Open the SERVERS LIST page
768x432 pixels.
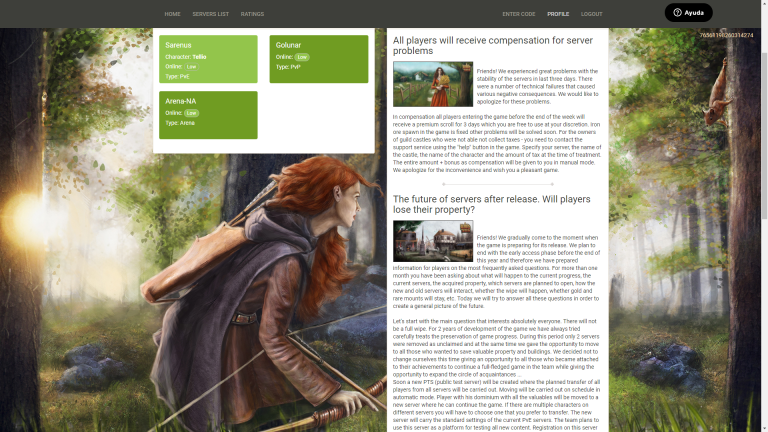(x=210, y=14)
